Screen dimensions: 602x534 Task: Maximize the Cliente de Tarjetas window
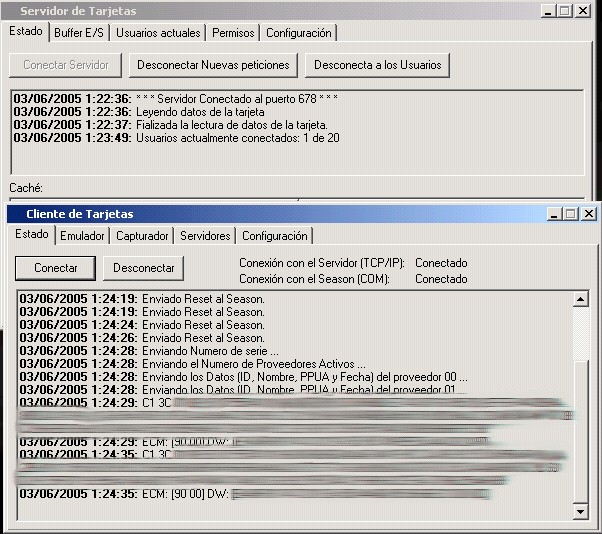(x=570, y=214)
